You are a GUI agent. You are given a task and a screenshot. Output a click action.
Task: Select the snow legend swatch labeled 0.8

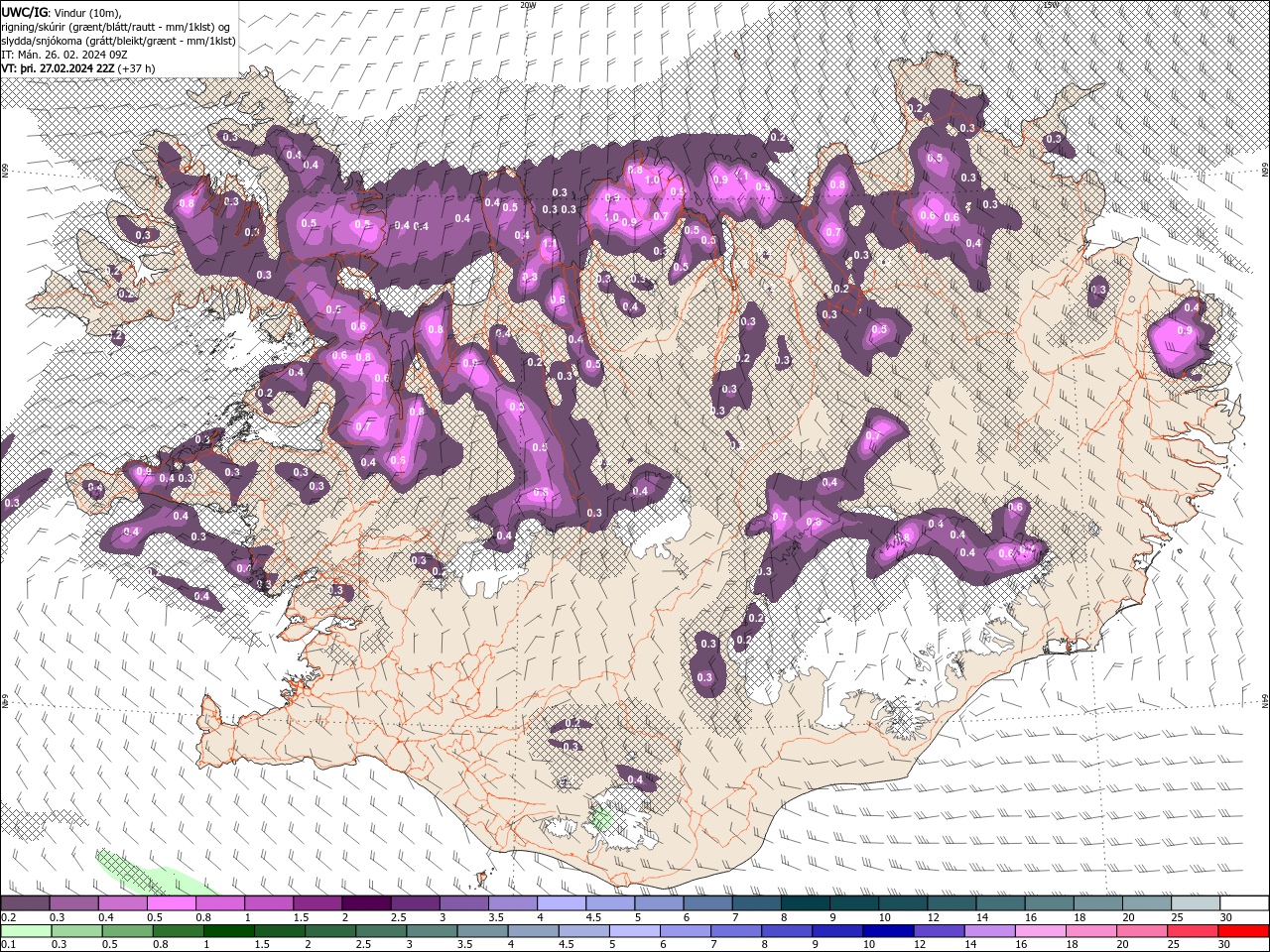219,903
